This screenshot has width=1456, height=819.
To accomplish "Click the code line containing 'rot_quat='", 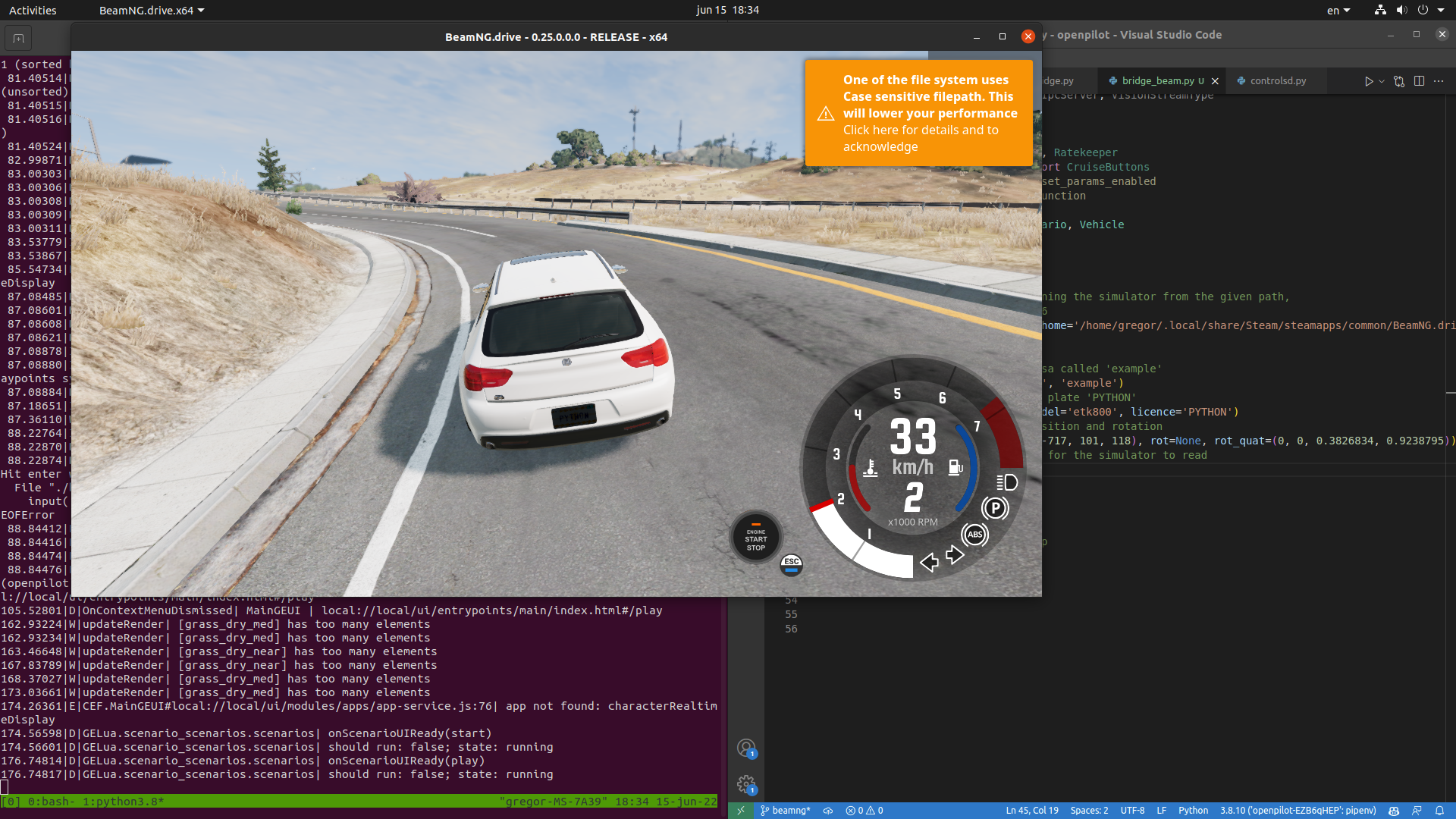I will (x=1247, y=441).
